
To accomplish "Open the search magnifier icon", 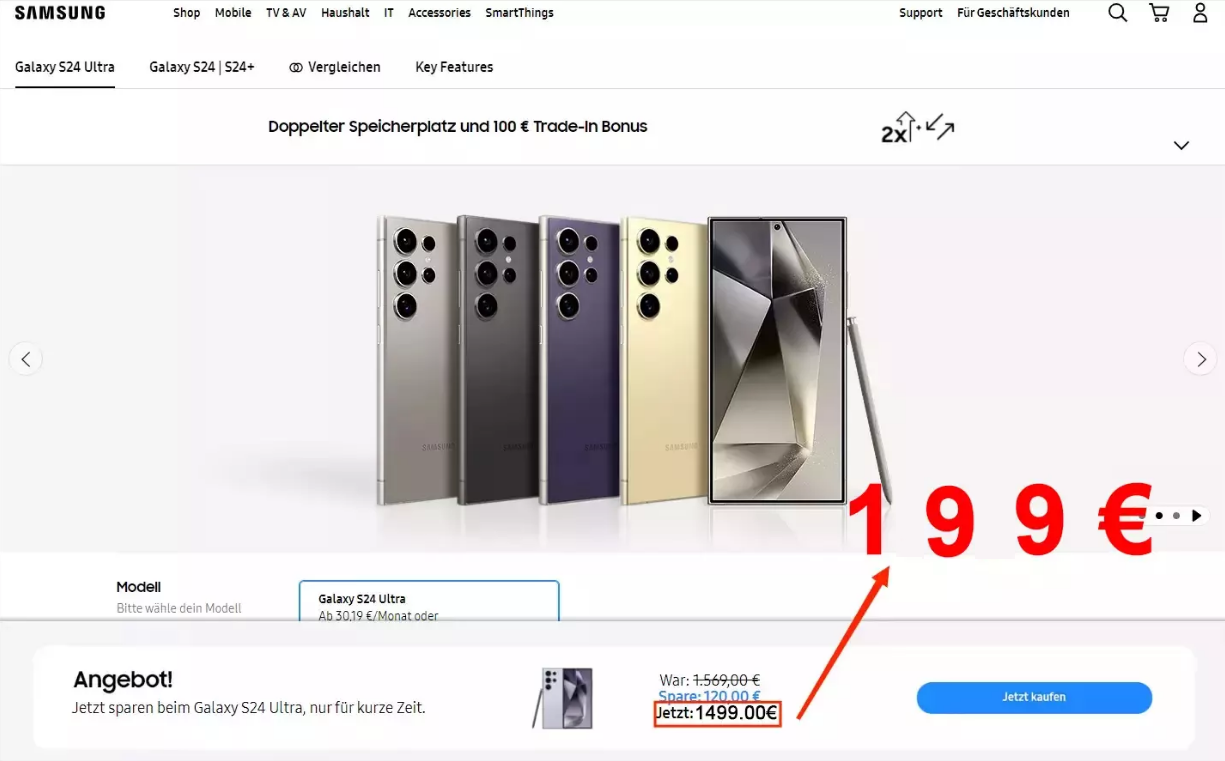I will pyautogui.click(x=1118, y=13).
